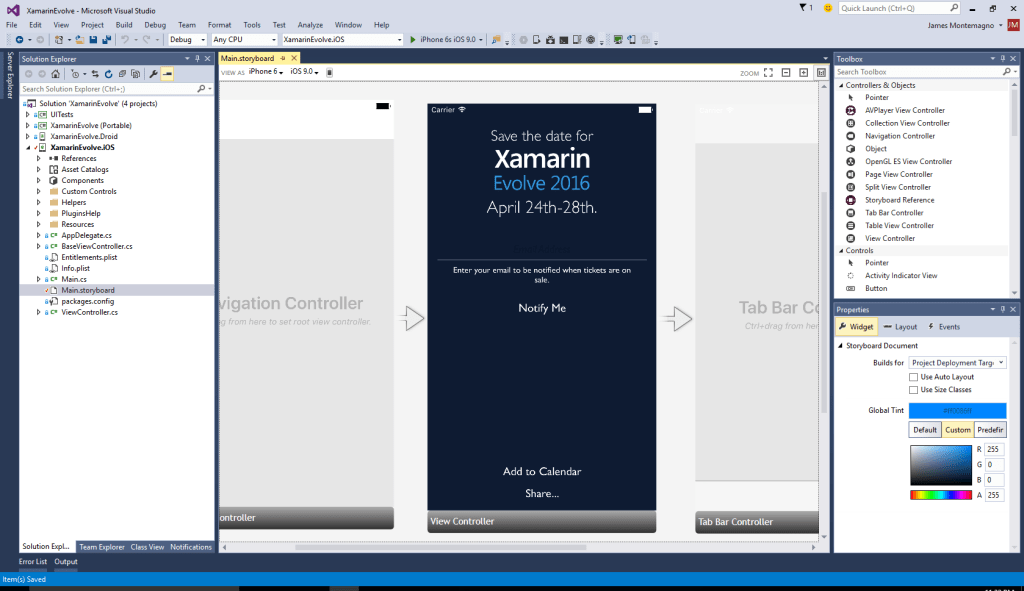
Task: Toggle auto-hide pin on Properties panel
Action: point(1002,310)
